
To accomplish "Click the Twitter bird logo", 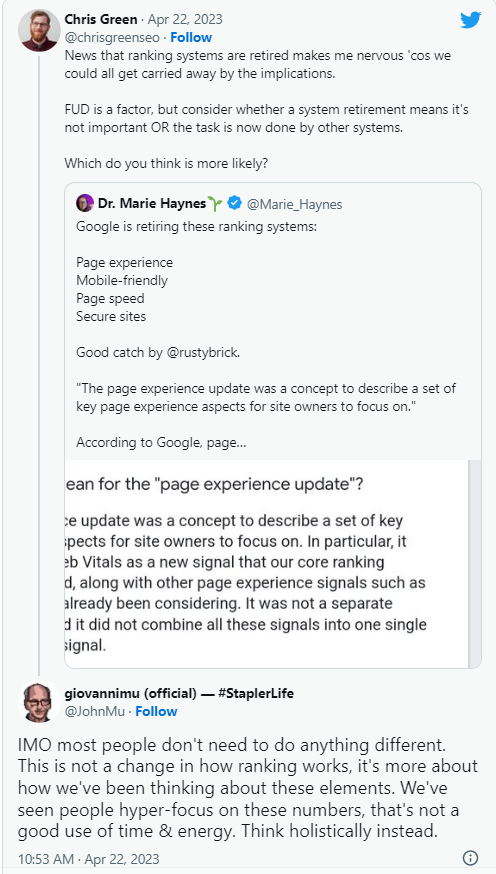I will click(470, 20).
